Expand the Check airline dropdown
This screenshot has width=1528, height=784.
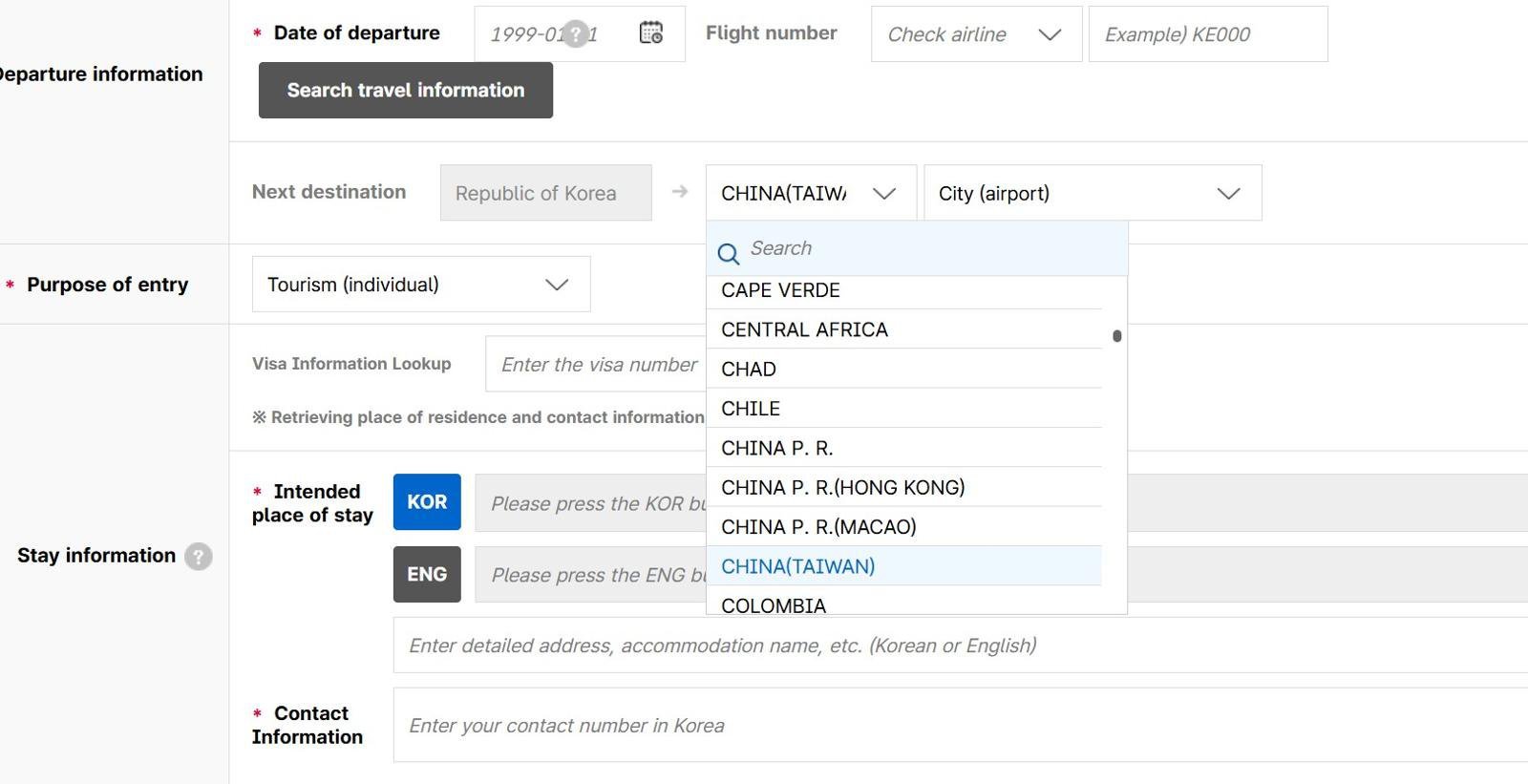tap(976, 34)
